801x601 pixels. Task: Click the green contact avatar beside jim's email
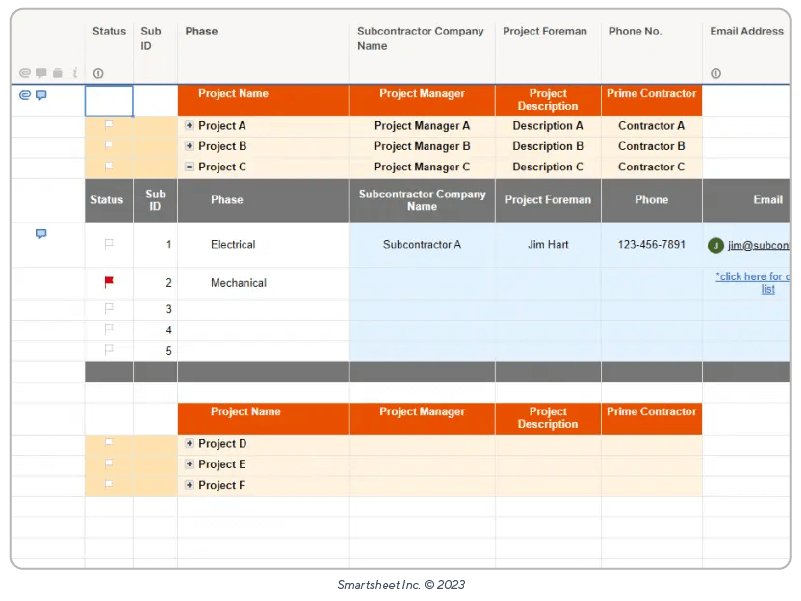[715, 245]
